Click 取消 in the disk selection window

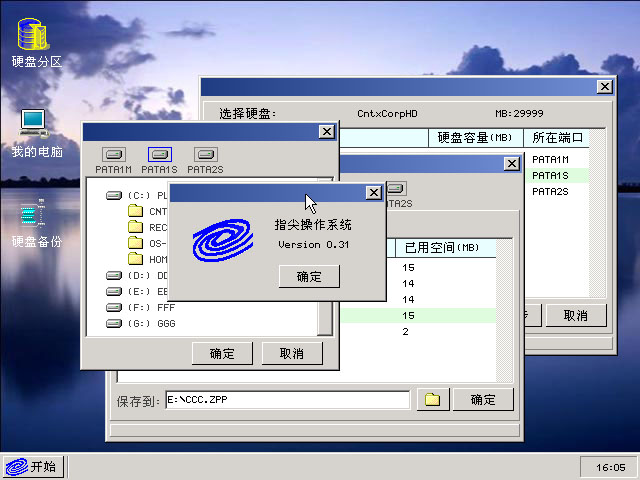click(x=575, y=315)
